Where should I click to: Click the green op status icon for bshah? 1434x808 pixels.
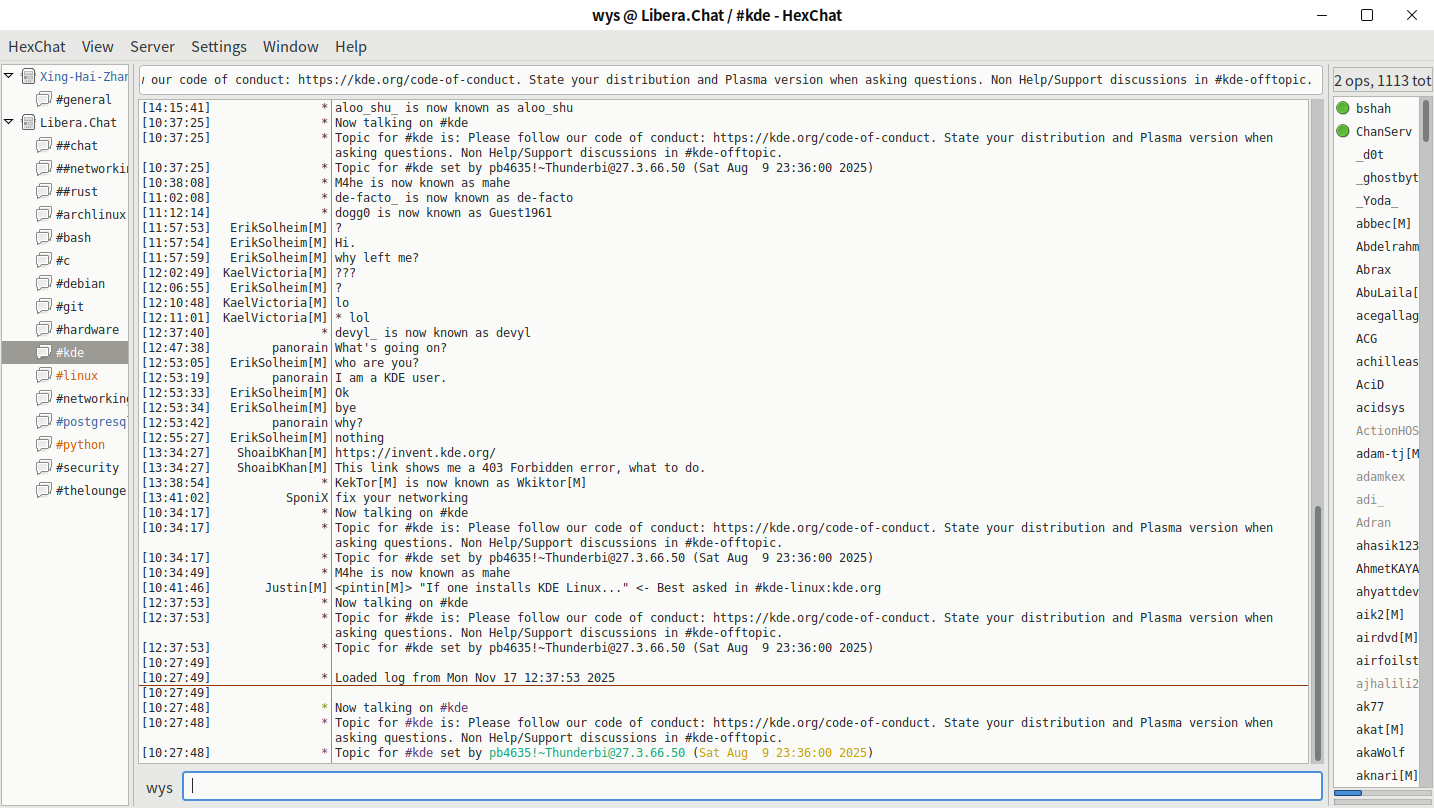click(1343, 108)
